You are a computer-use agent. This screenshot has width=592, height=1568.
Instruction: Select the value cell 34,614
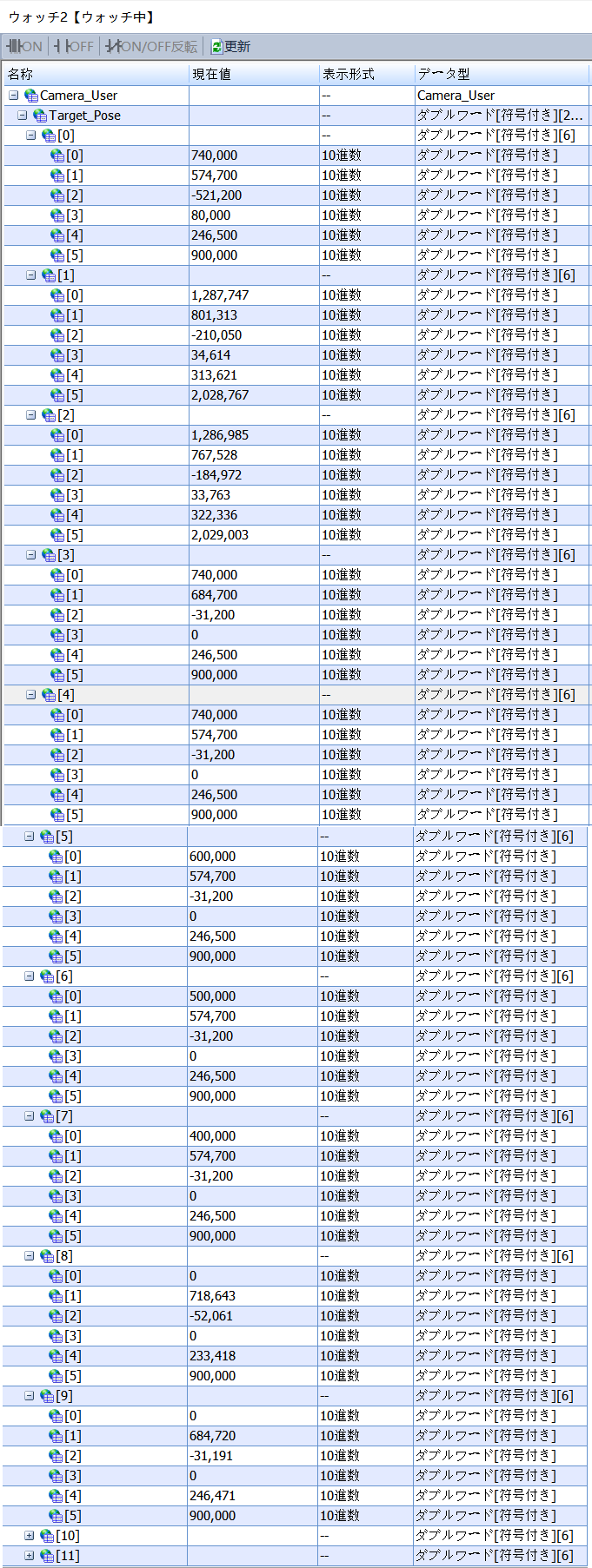click(254, 355)
